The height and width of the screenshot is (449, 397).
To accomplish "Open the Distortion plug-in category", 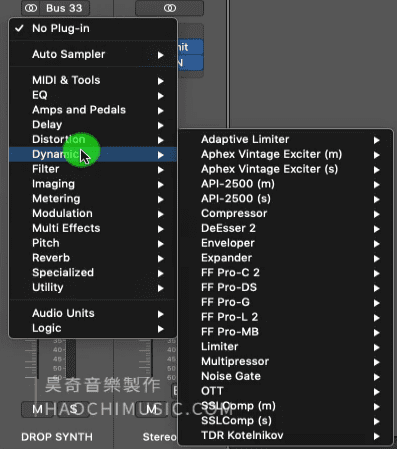I will coord(93,140).
